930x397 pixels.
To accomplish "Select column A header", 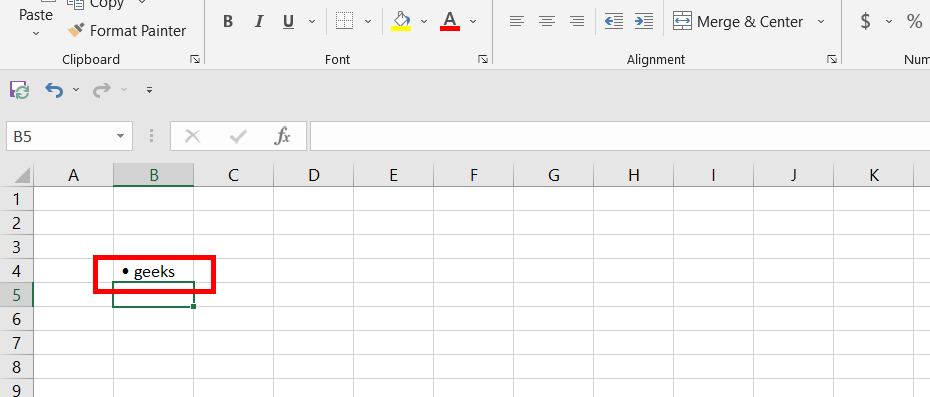I will click(x=74, y=175).
